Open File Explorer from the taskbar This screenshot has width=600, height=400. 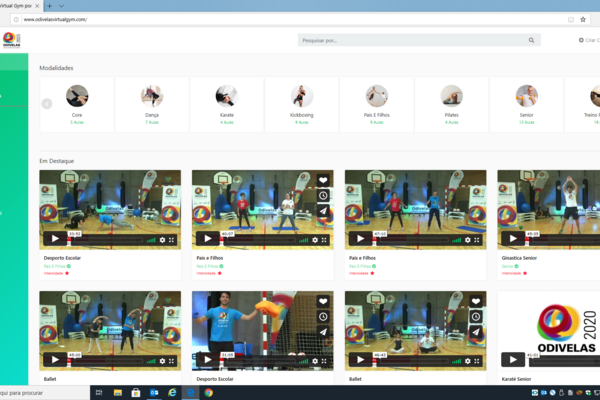(x=132, y=393)
